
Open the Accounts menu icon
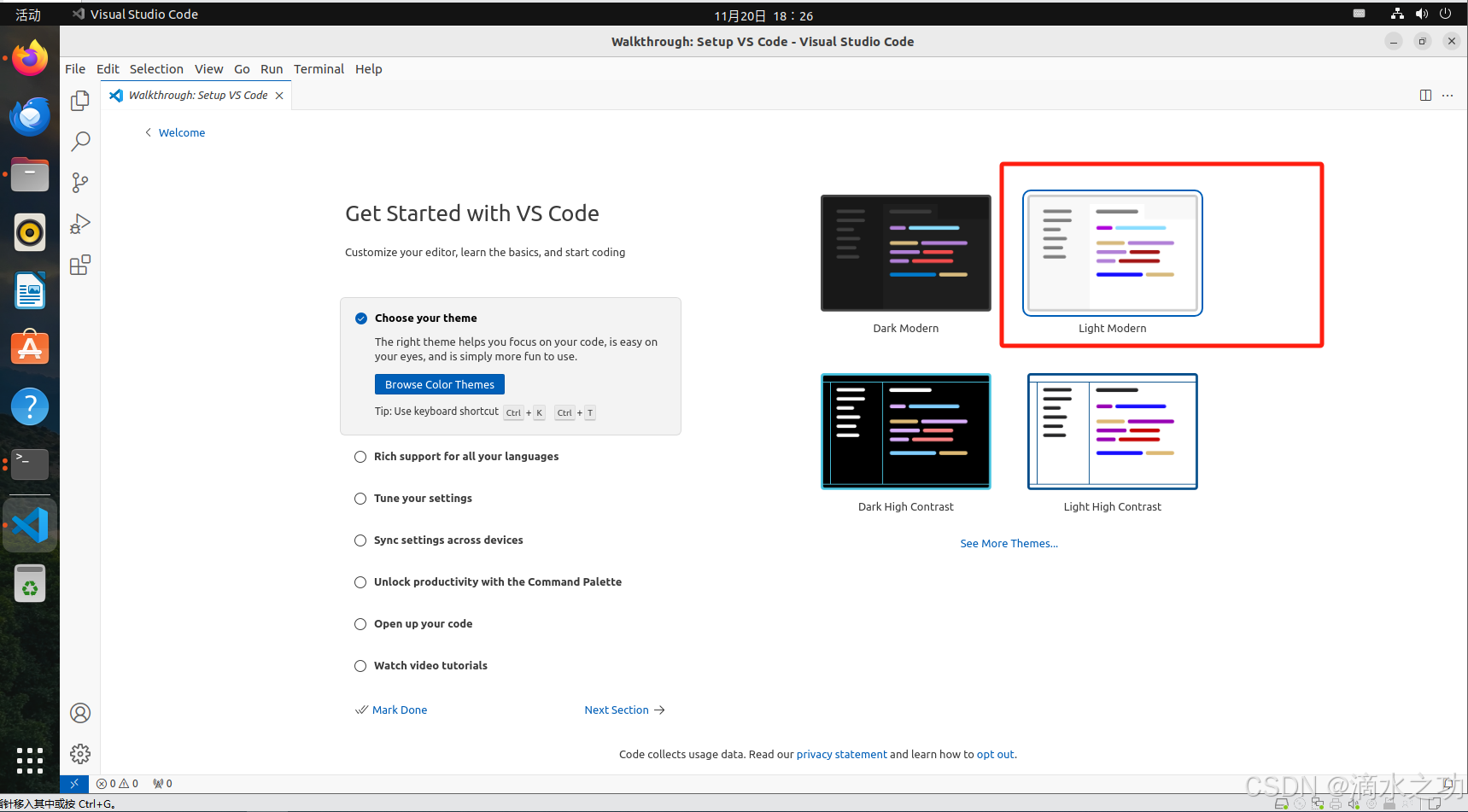click(80, 713)
